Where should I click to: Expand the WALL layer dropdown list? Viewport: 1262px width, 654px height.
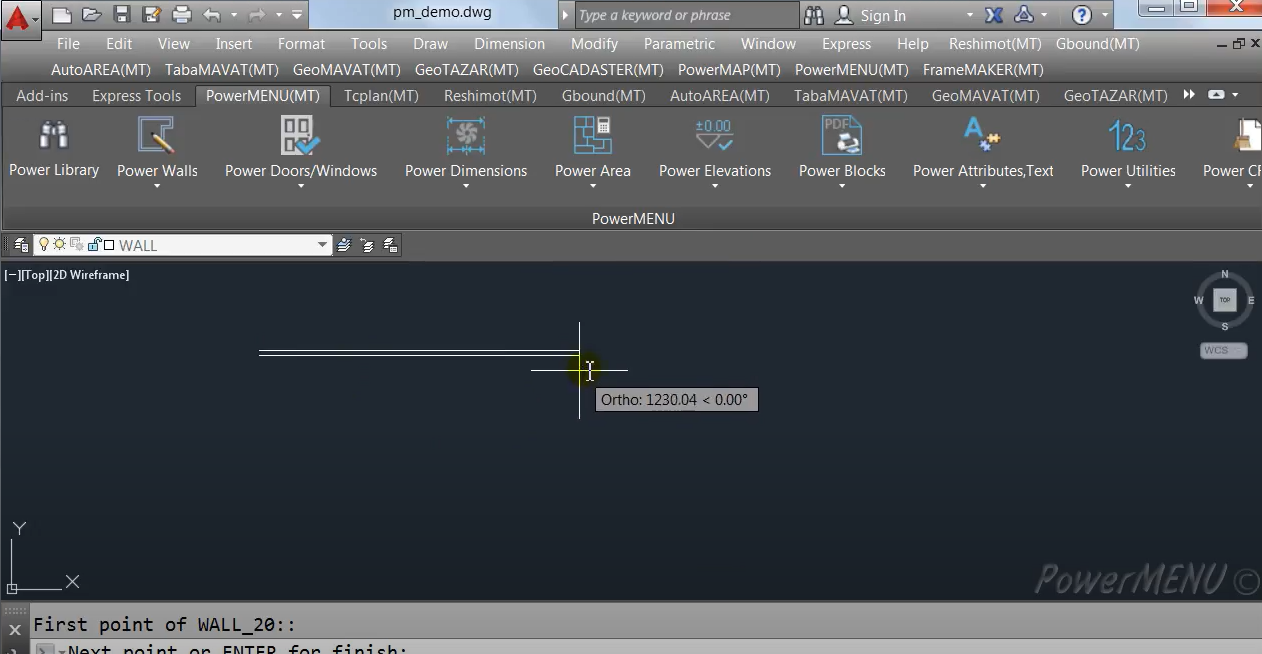(322, 245)
